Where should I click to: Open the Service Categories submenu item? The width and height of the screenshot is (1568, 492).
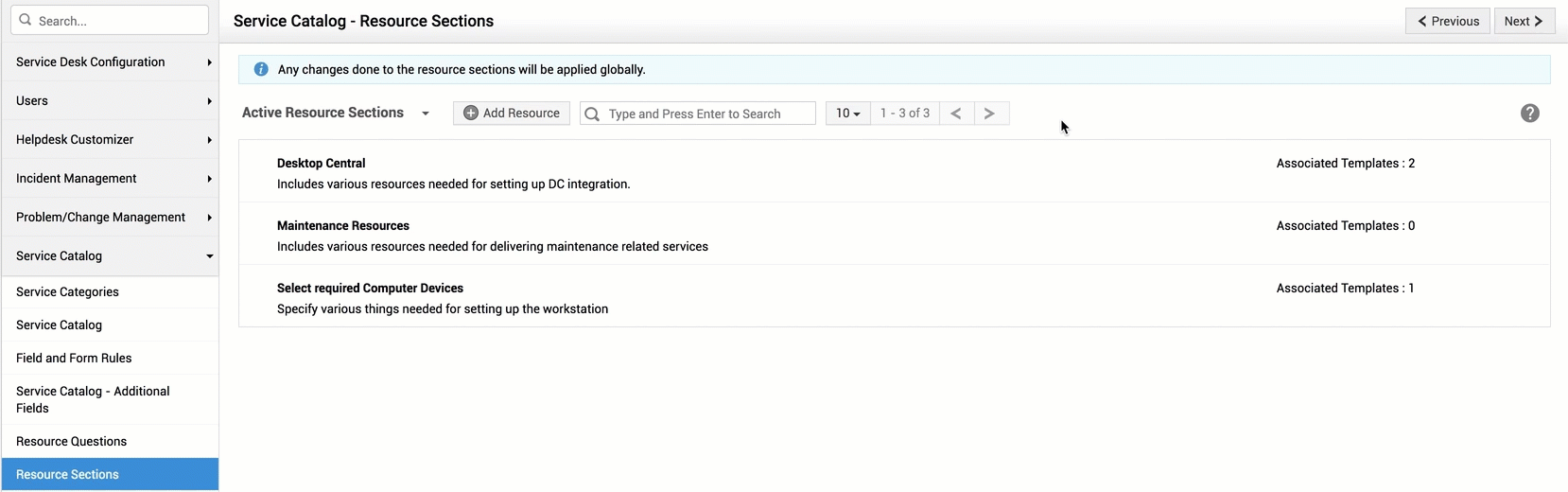tap(110, 291)
